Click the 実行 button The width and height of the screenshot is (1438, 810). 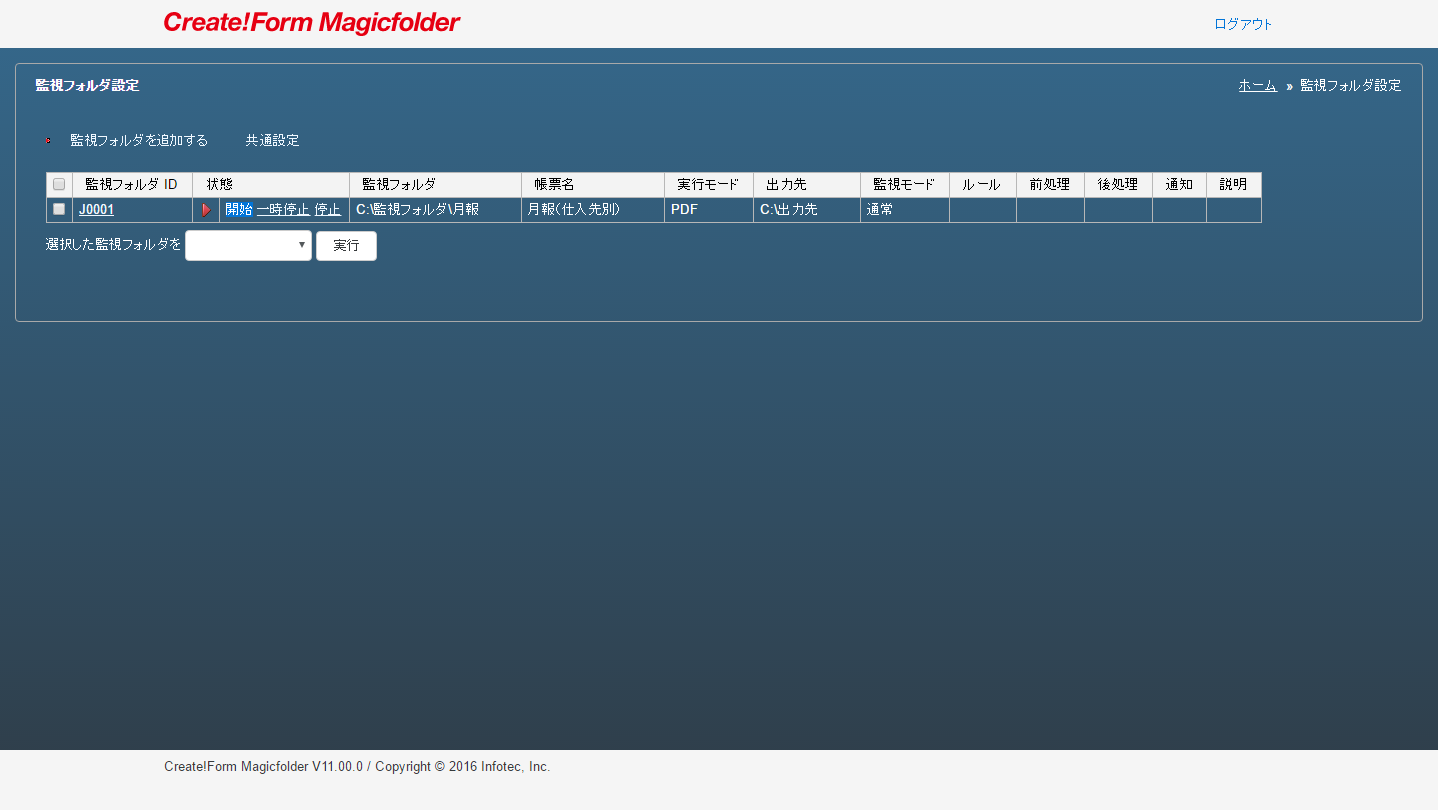tap(346, 245)
